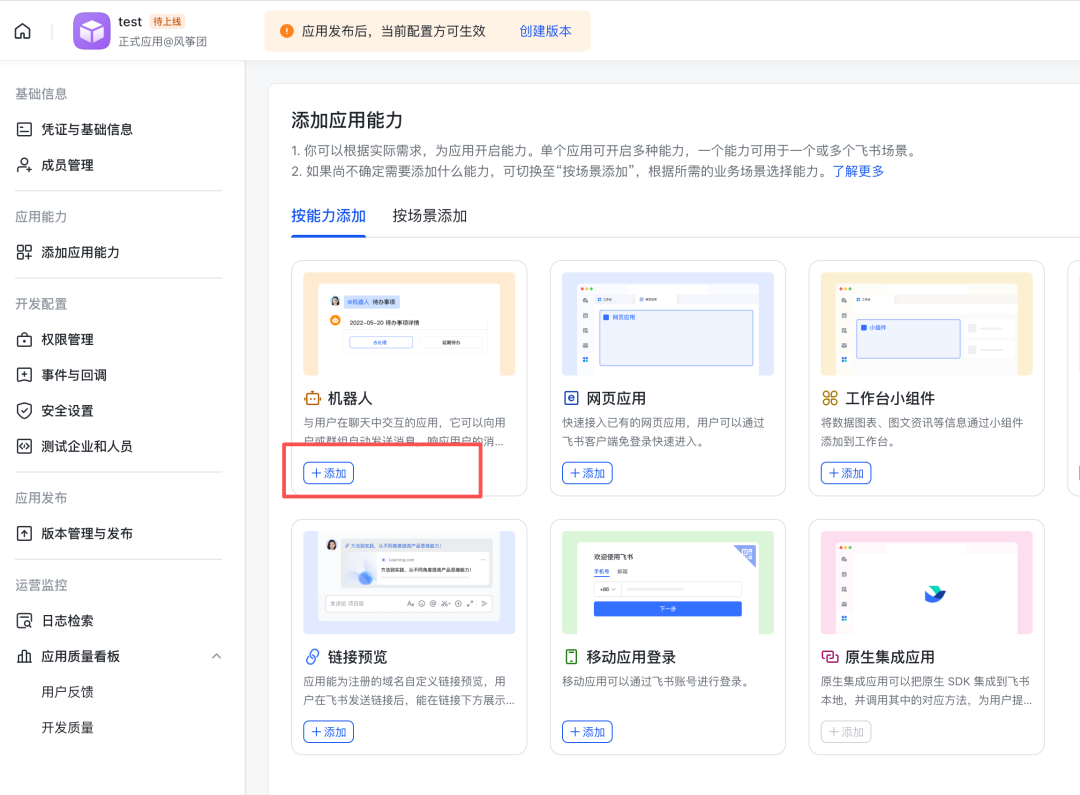Click the 凭证与基础信息 sidebar icon
The width and height of the screenshot is (1080, 795).
(x=24, y=130)
